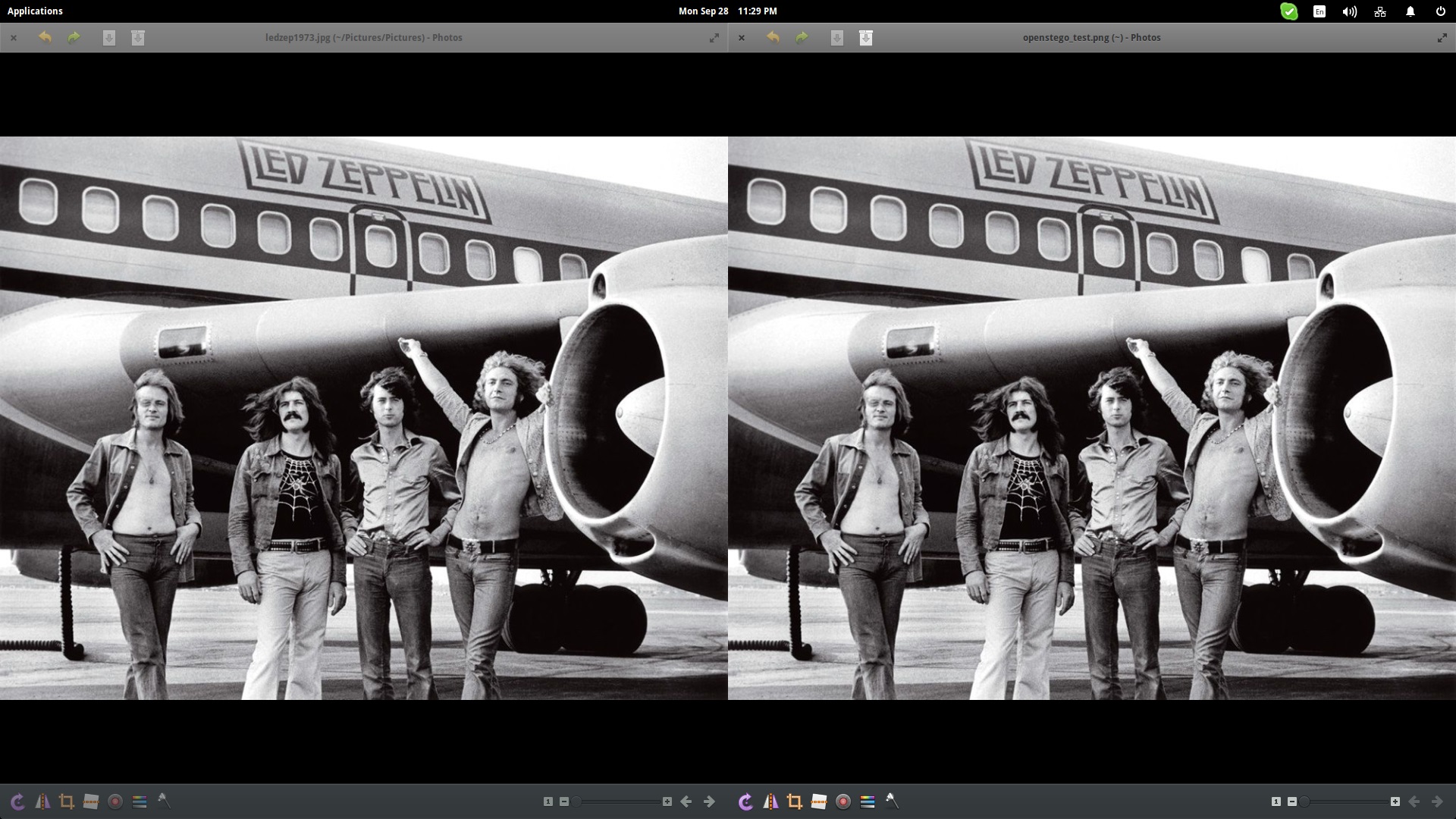Select Red-eye tool in openstego_test.png window
Screen dimensions: 1456x819
coord(843,802)
